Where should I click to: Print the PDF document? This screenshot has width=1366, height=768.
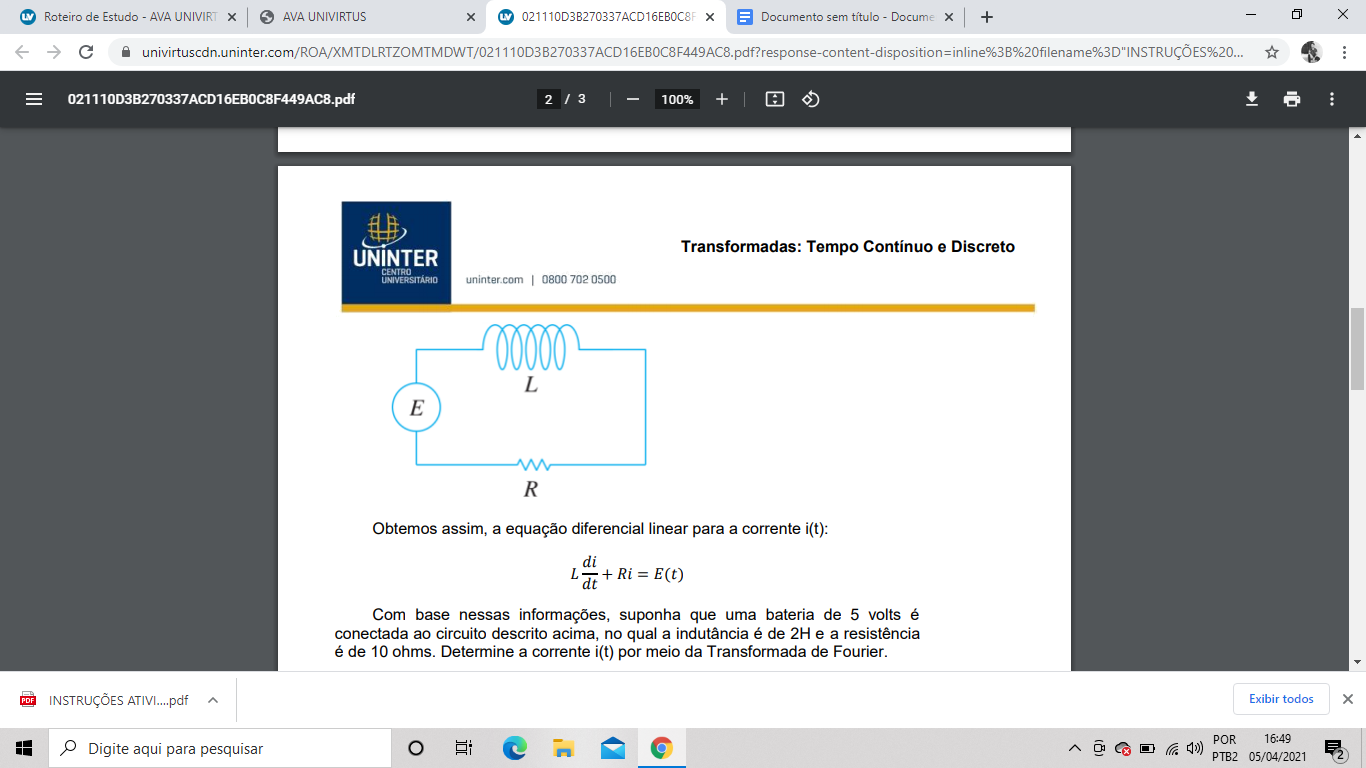coord(1292,99)
